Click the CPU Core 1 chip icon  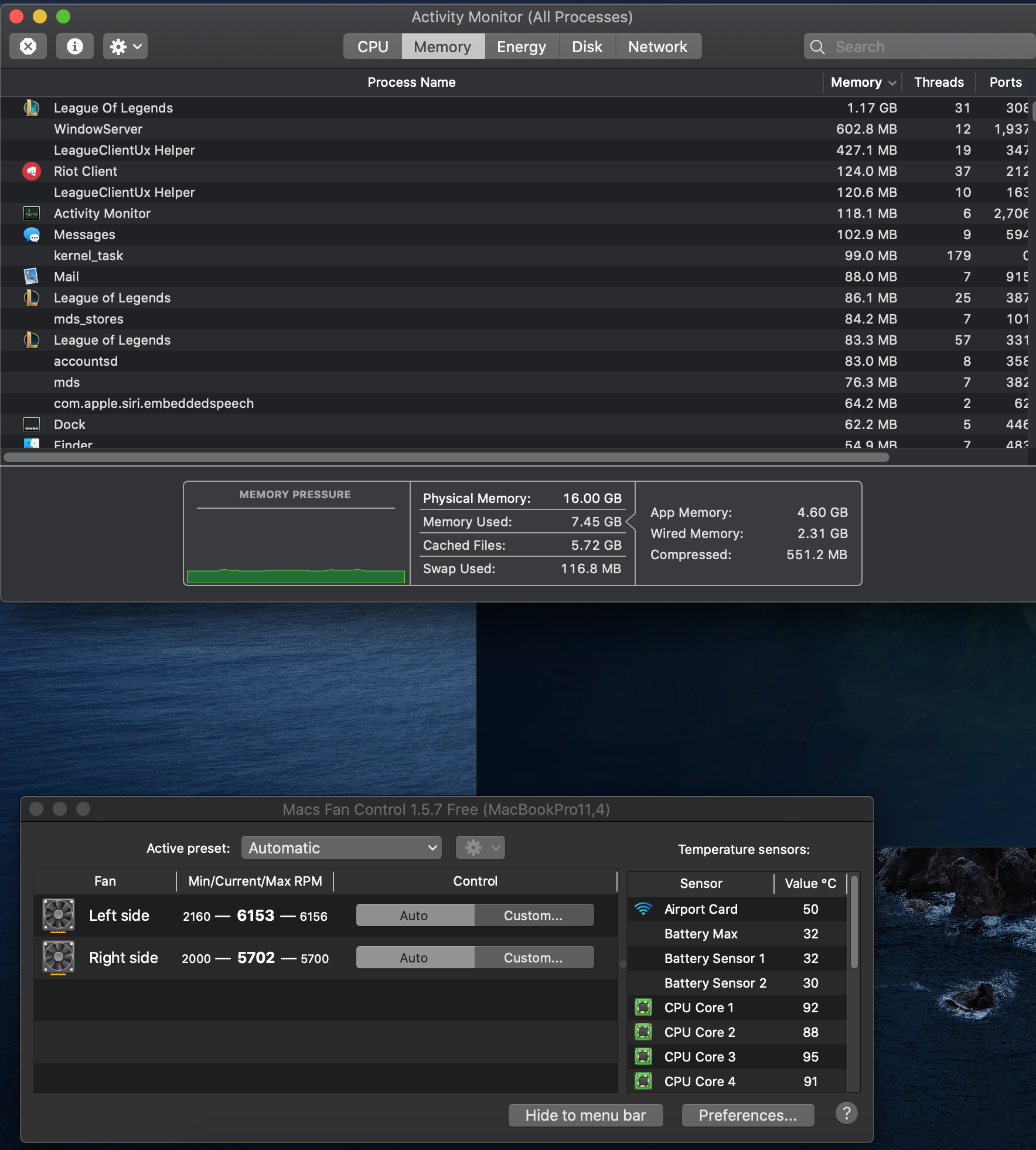pos(643,1008)
